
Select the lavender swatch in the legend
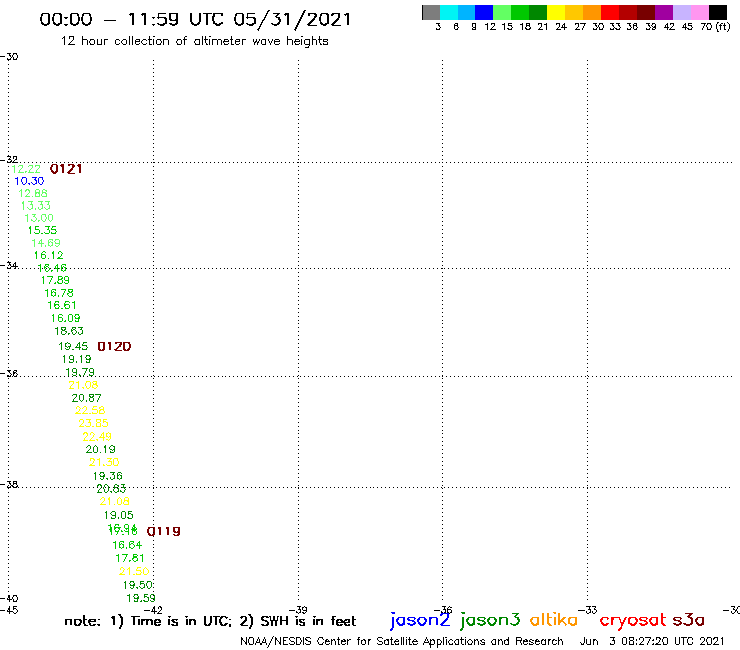682,12
